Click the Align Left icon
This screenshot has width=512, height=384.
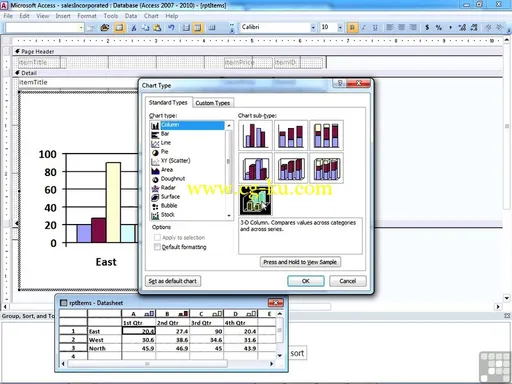389,28
